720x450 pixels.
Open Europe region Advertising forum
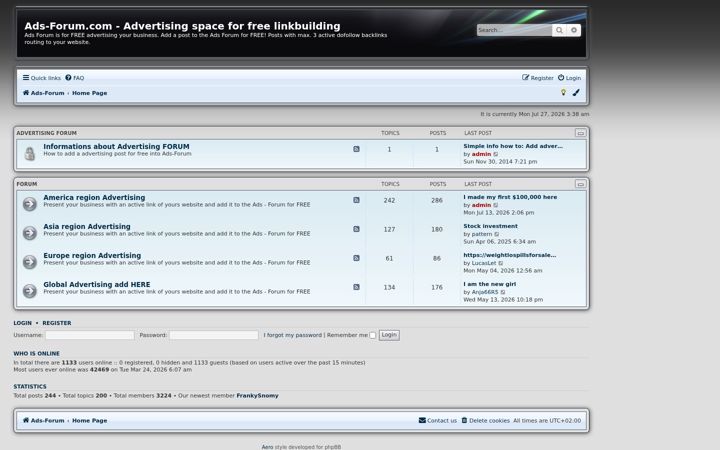pyautogui.click(x=92, y=255)
